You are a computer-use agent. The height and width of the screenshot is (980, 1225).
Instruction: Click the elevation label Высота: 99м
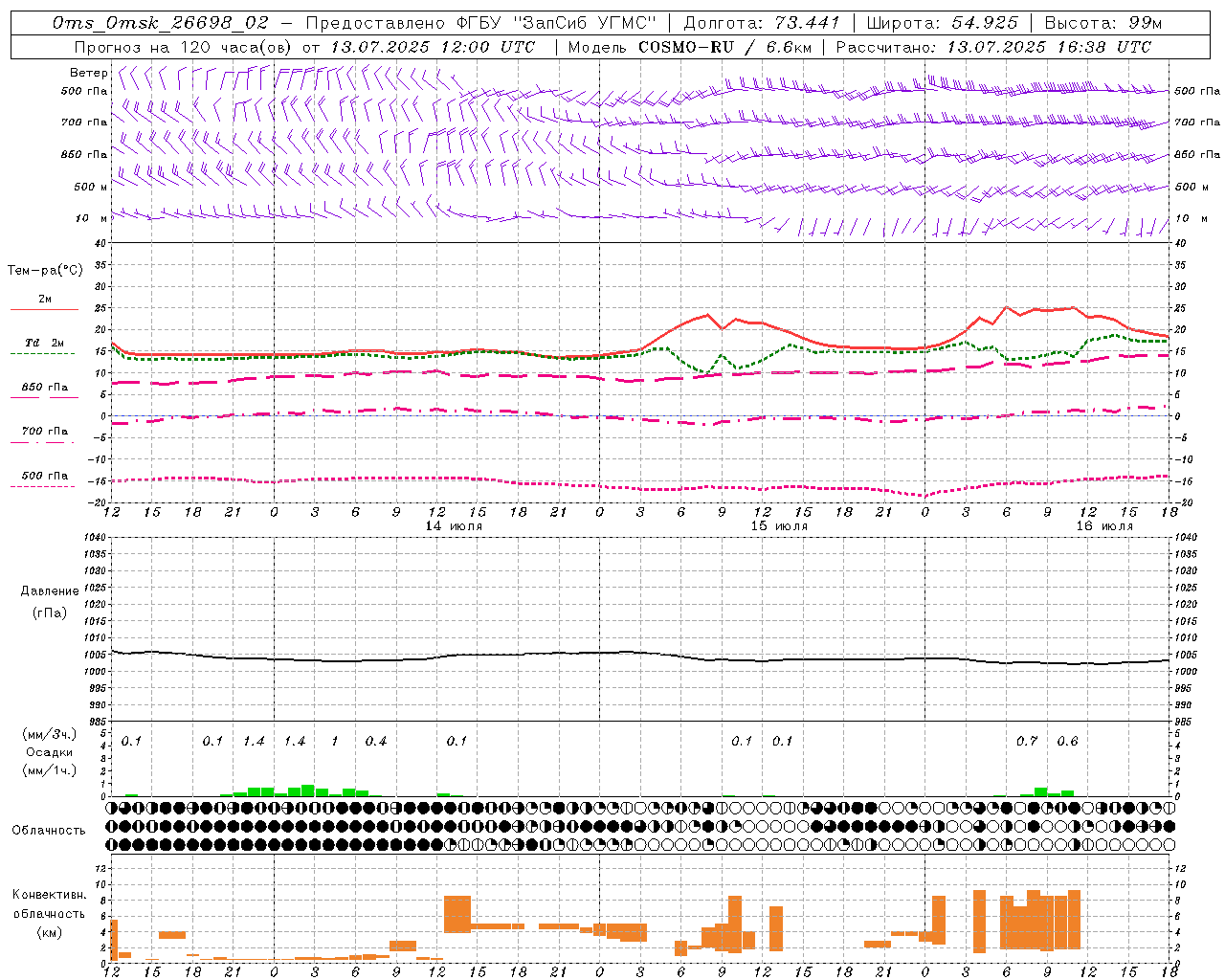tap(1102, 23)
